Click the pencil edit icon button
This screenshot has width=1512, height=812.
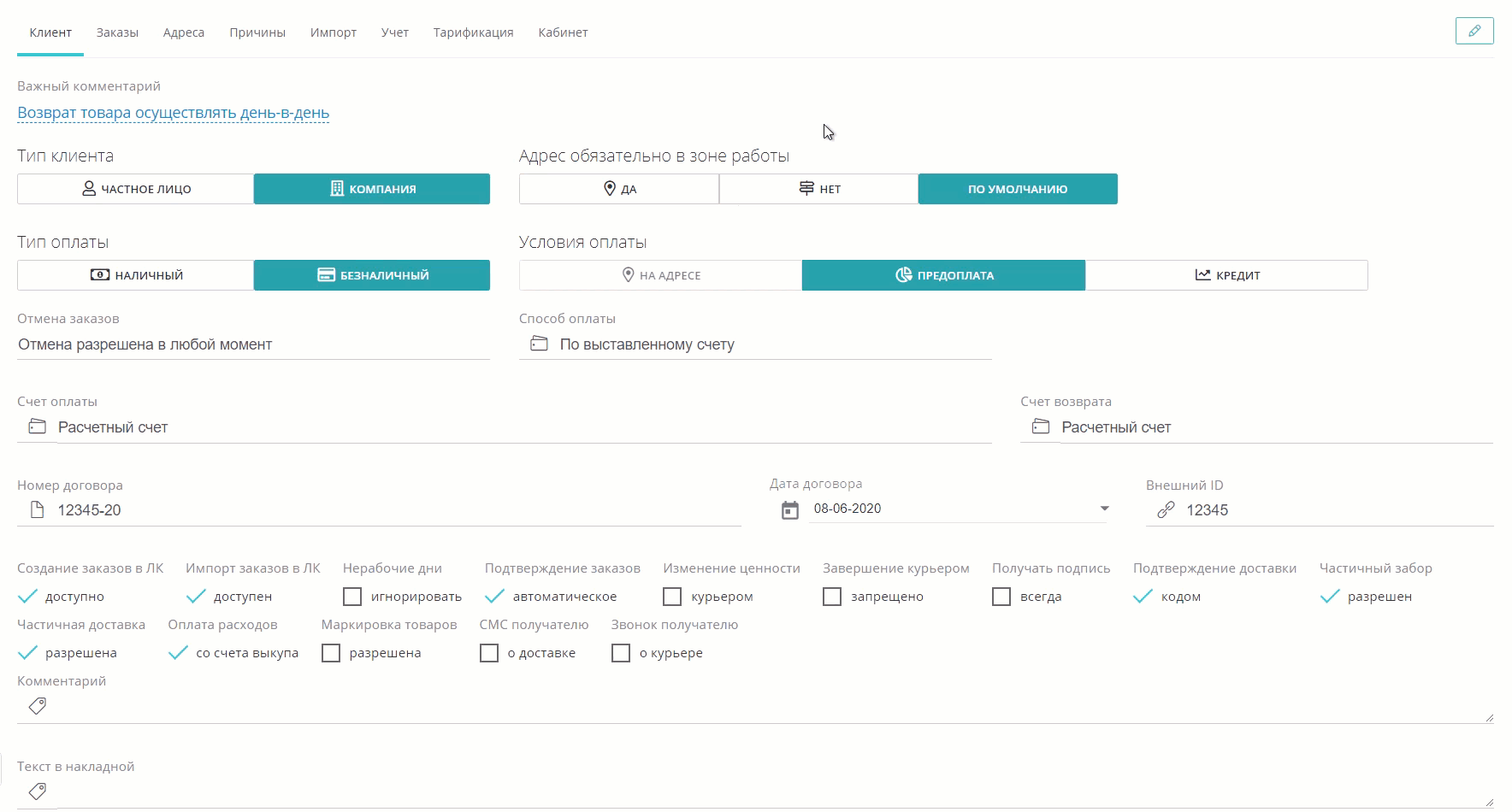pos(1474,31)
